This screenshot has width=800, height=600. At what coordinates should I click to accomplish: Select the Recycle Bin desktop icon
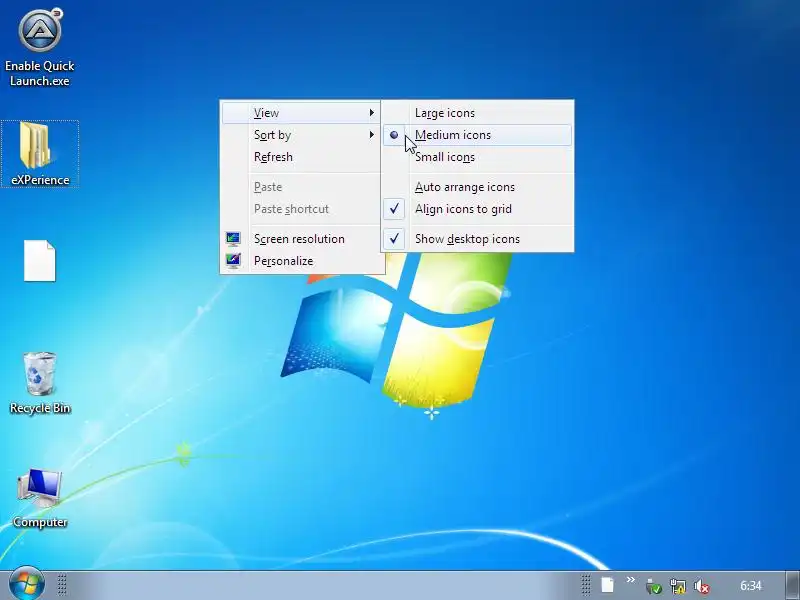(40, 383)
